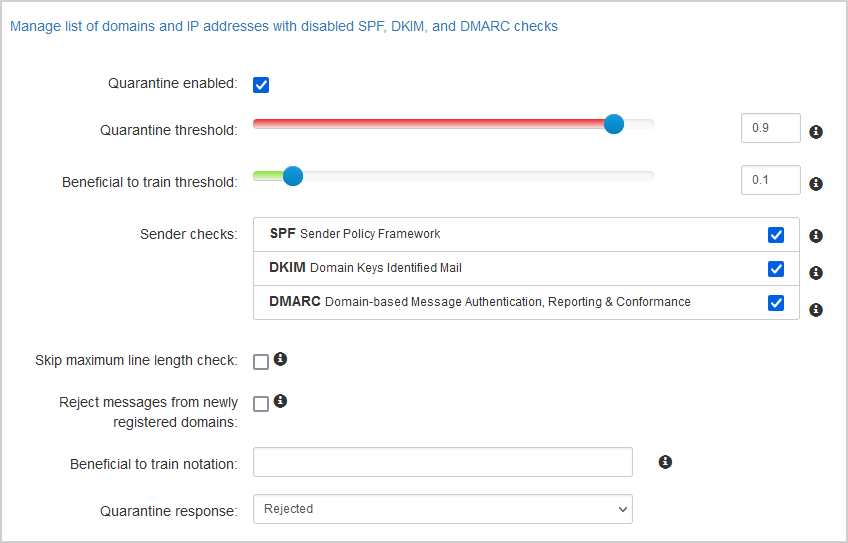The image size is (848, 543).
Task: Click info icon for newly registered domains option
Action: [x=281, y=401]
